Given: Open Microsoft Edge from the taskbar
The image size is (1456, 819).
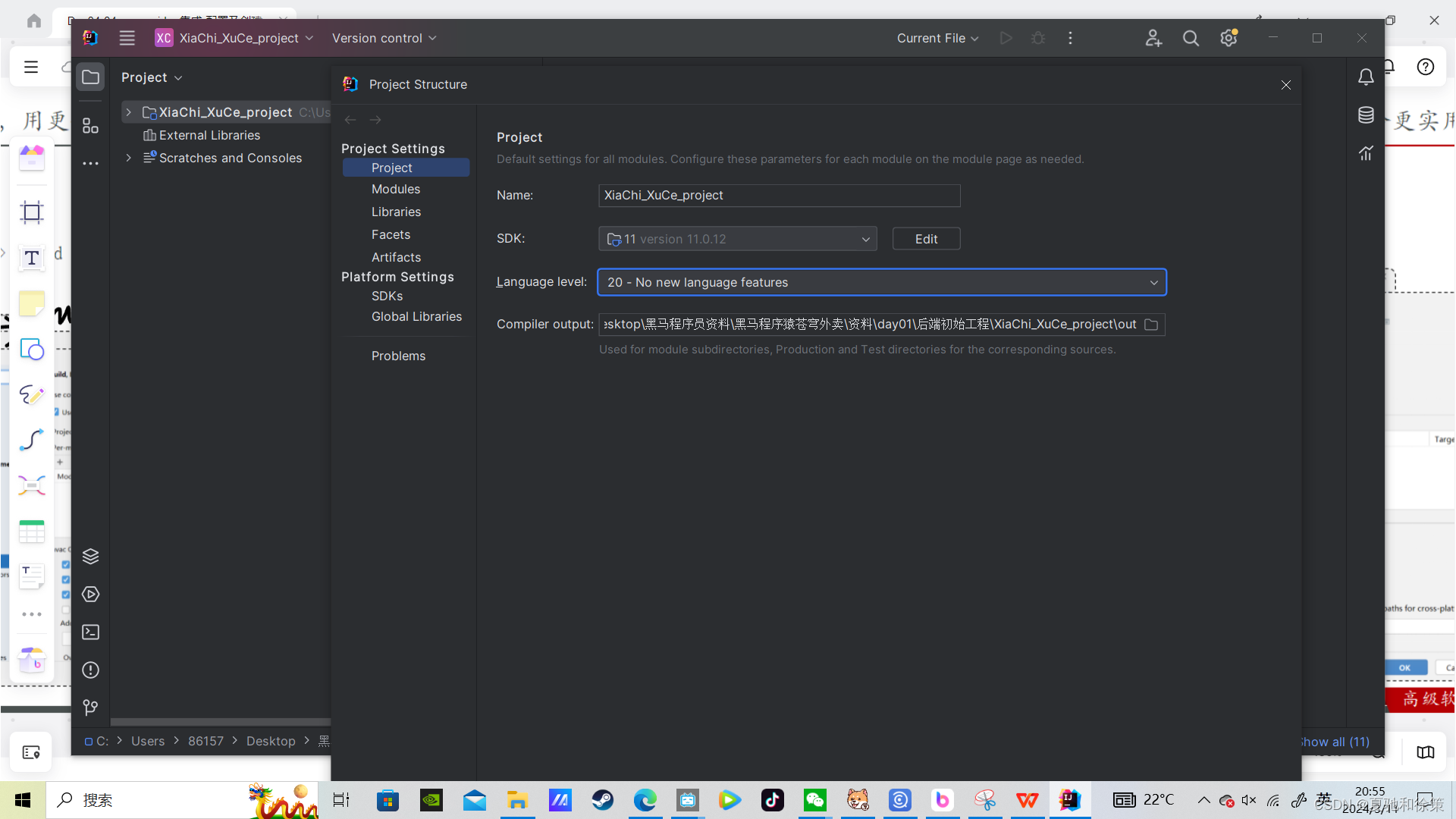Looking at the screenshot, I should pyautogui.click(x=645, y=800).
